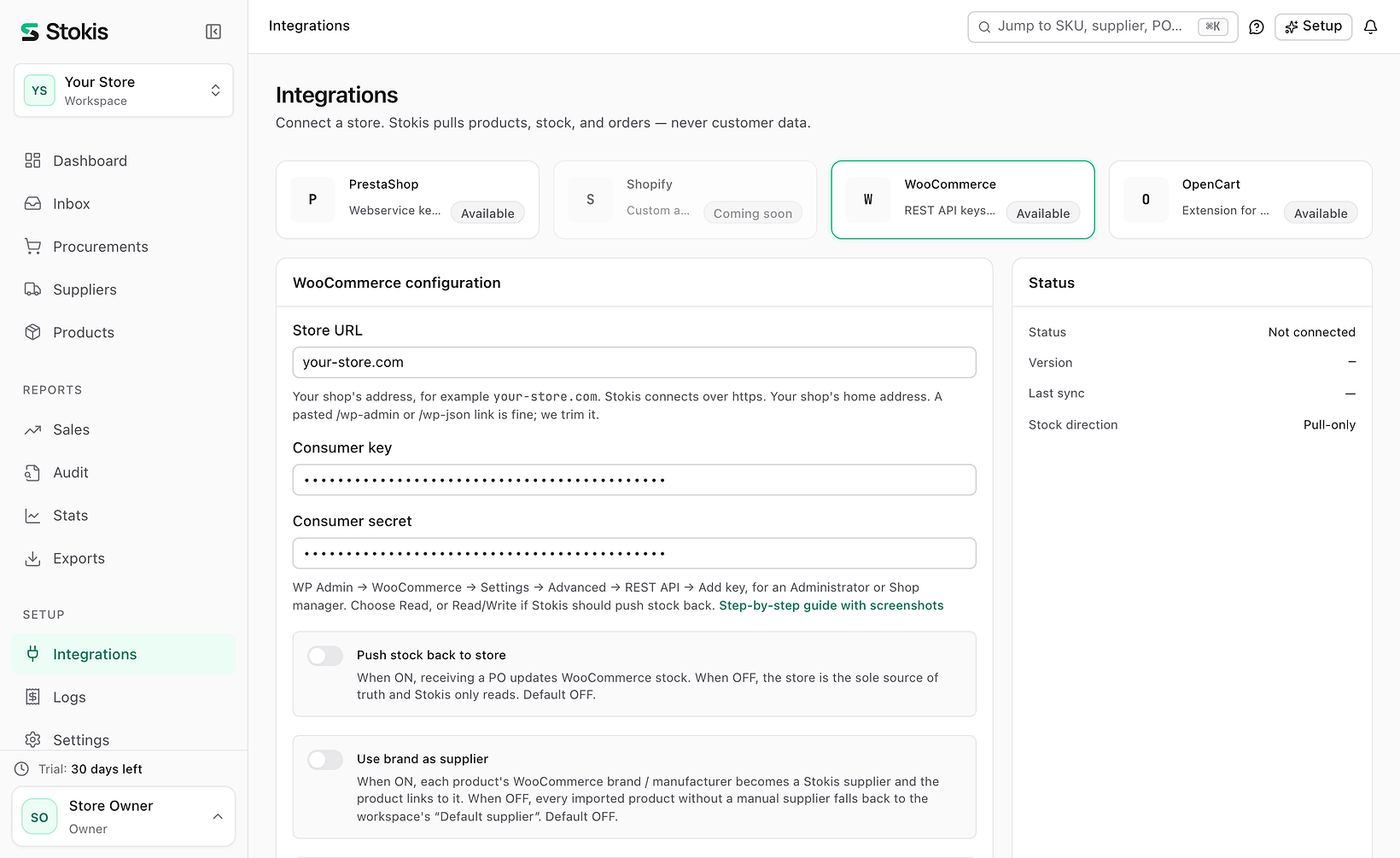Select the PrestaShop integration card
Image resolution: width=1400 pixels, height=858 pixels.
[407, 200]
